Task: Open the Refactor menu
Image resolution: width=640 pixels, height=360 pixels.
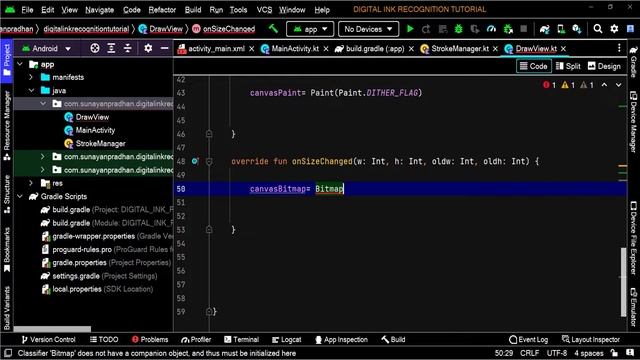Action: (x=162, y=10)
